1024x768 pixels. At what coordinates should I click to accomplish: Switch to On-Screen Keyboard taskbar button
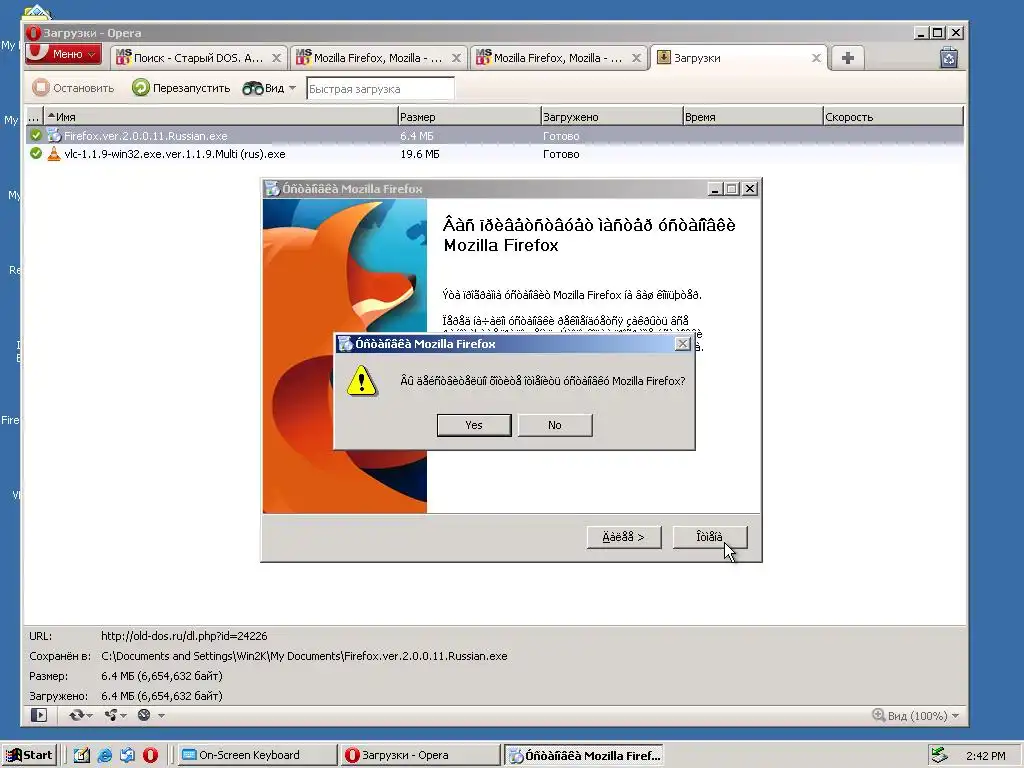click(257, 756)
